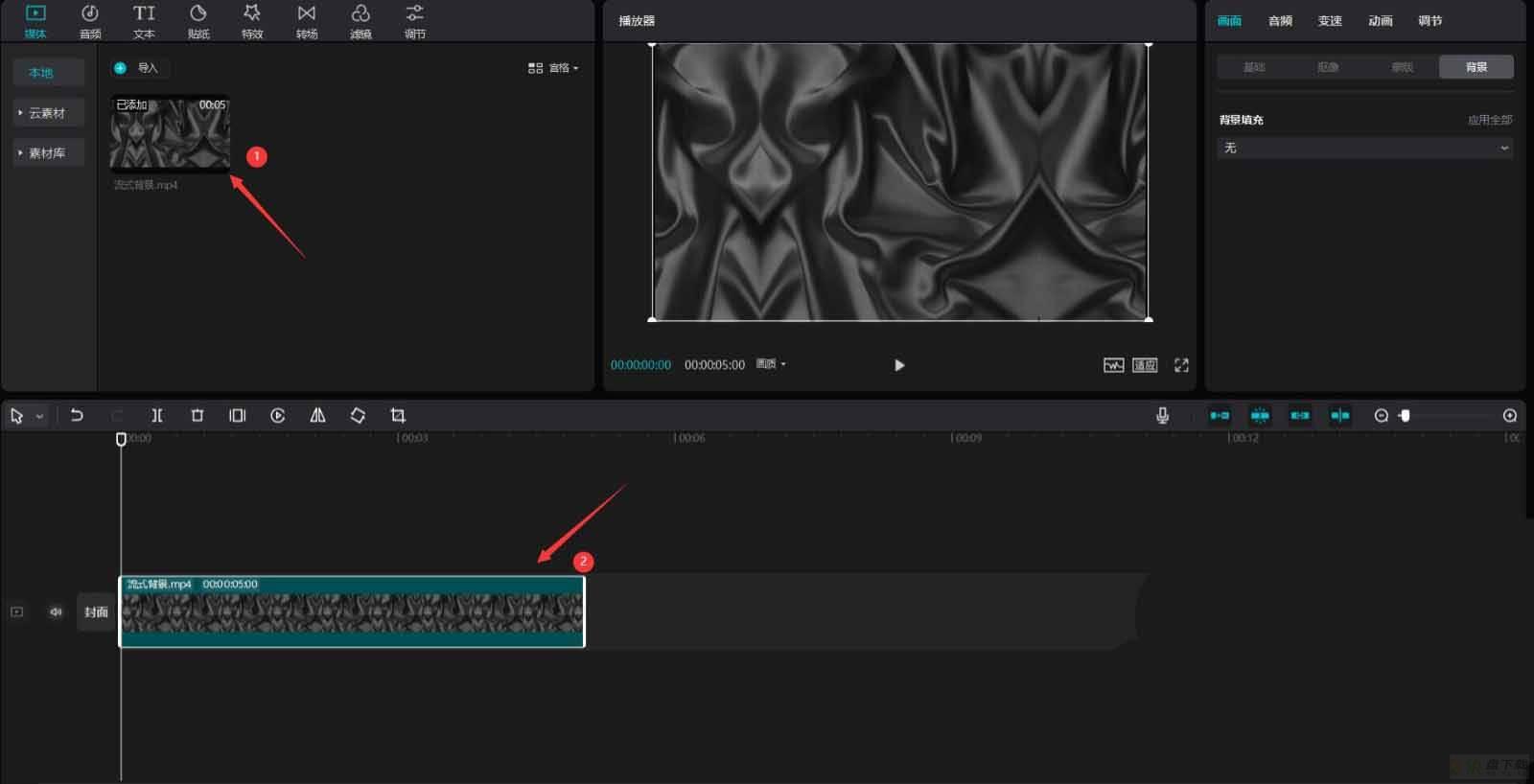1534x784 pixels.
Task: Click the 00:06 mark on timeline ruler
Action: [689, 438]
